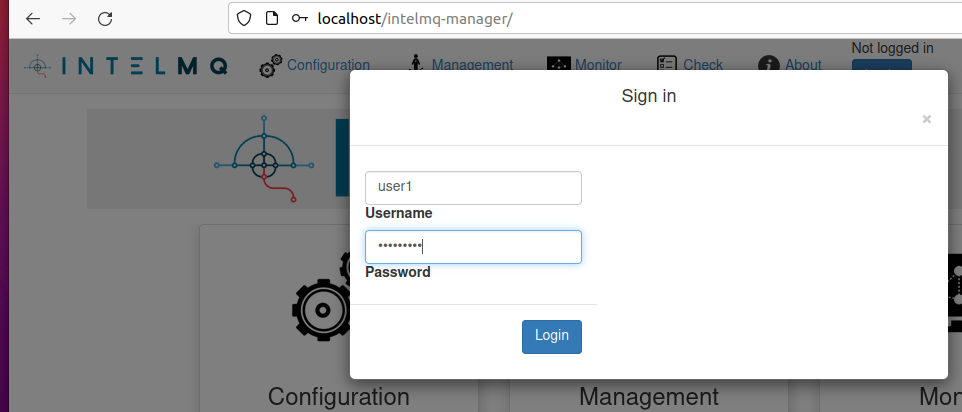This screenshot has width=962, height=412.
Task: Focus the Username input field
Action: tap(473, 188)
